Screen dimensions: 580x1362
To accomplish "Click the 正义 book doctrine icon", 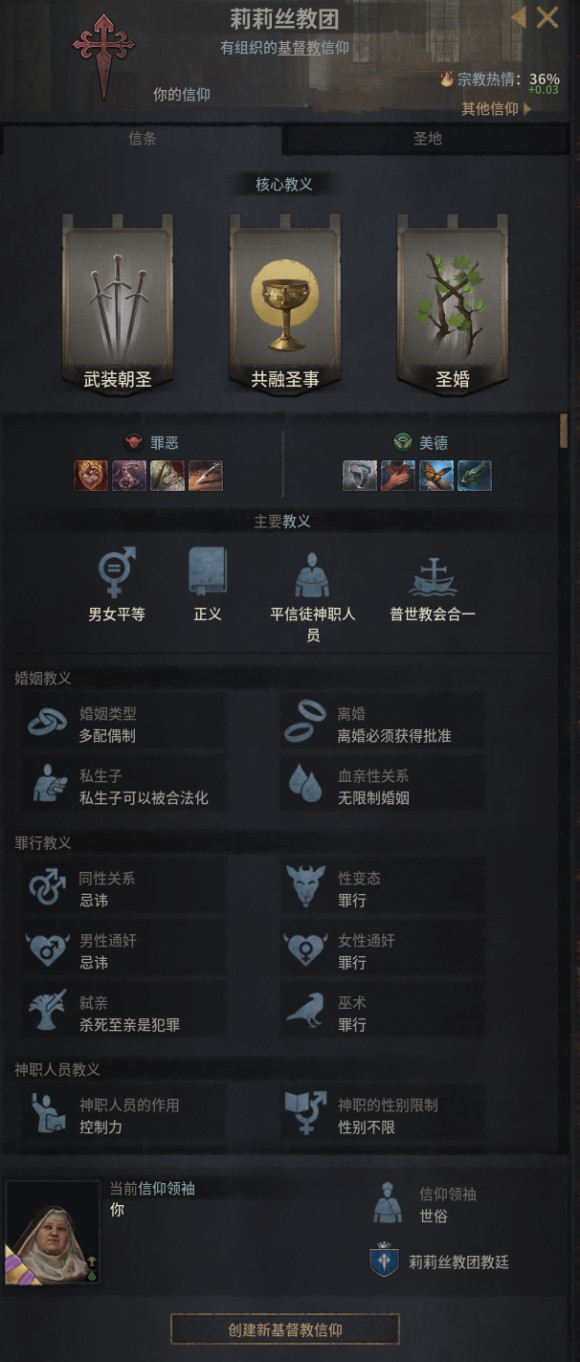I will (x=208, y=572).
